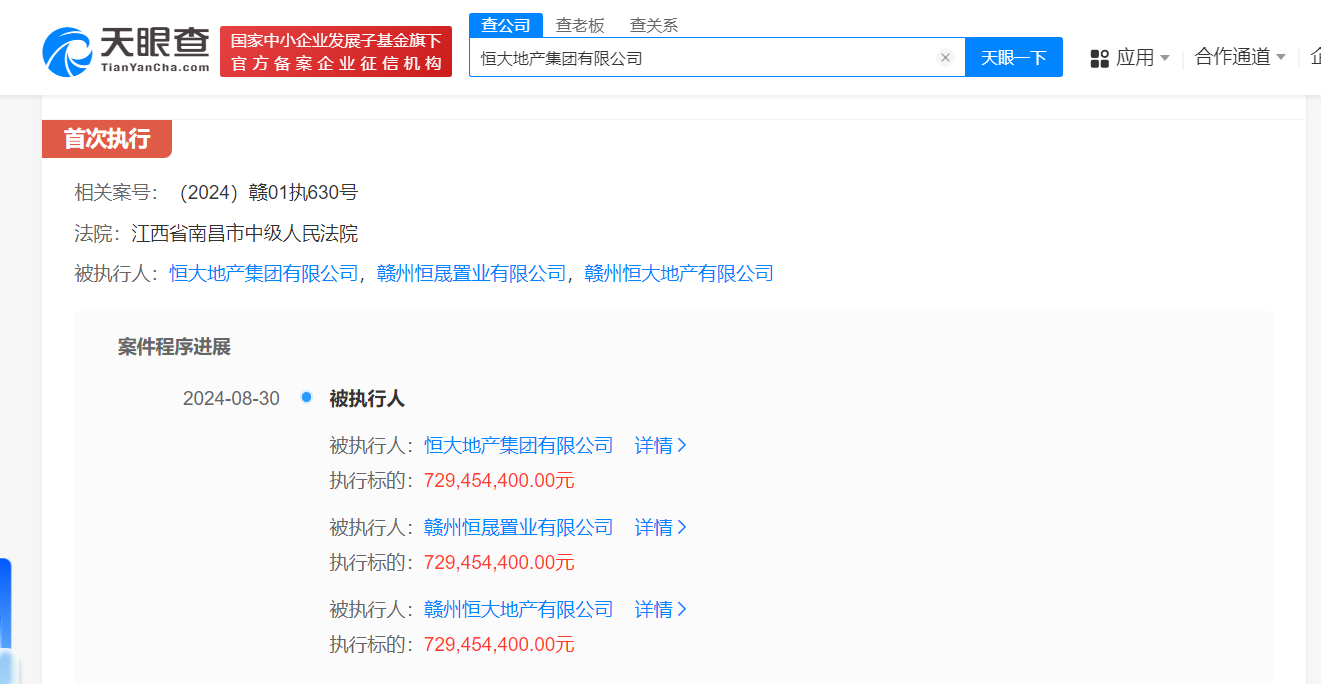Click the 天眼一下 search button
This screenshot has height=684, width=1321.
(1014, 57)
